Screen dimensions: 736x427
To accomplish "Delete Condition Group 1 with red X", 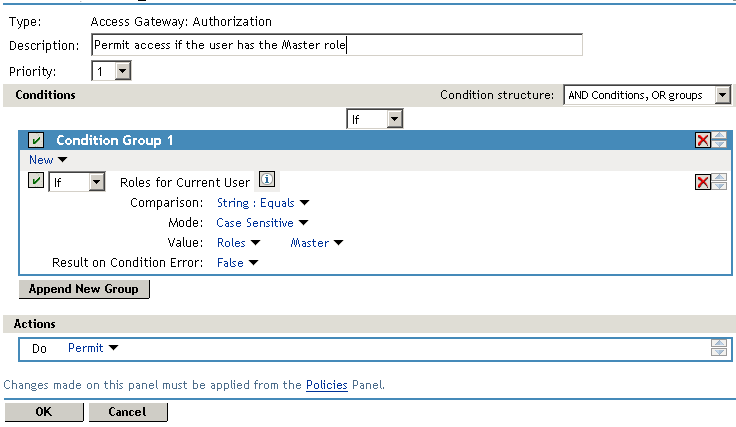I will (x=703, y=141).
